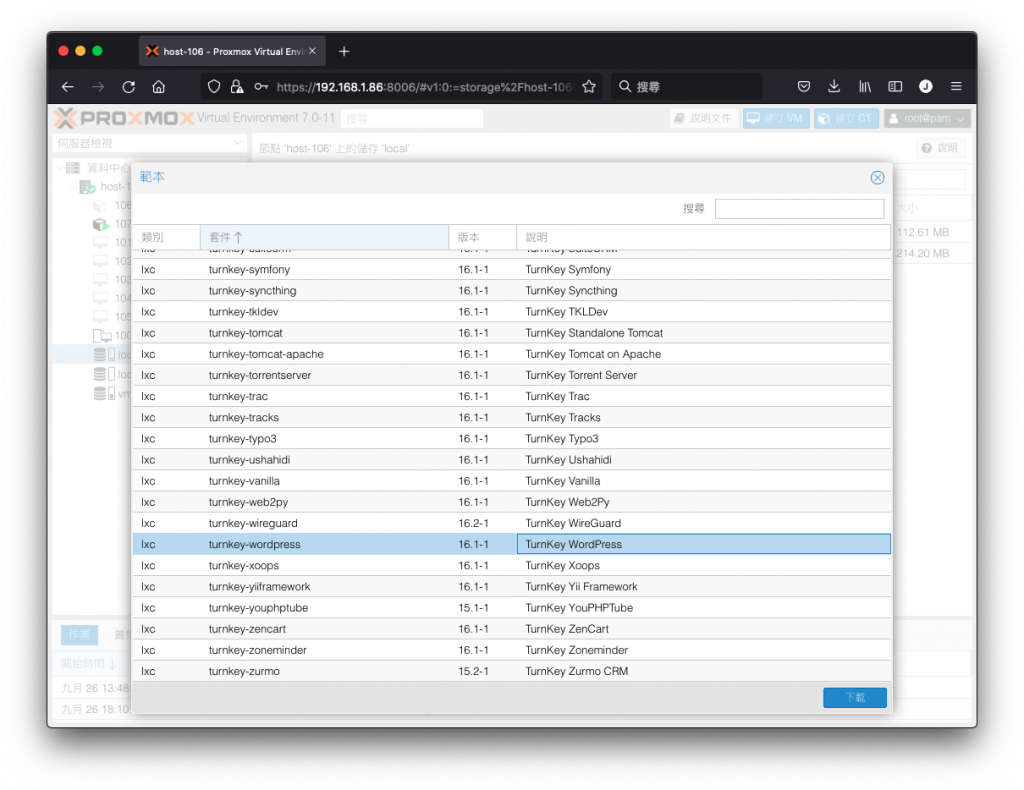The height and width of the screenshot is (790, 1024).
Task: Select the turnkey-web2py row
Action: coord(511,502)
